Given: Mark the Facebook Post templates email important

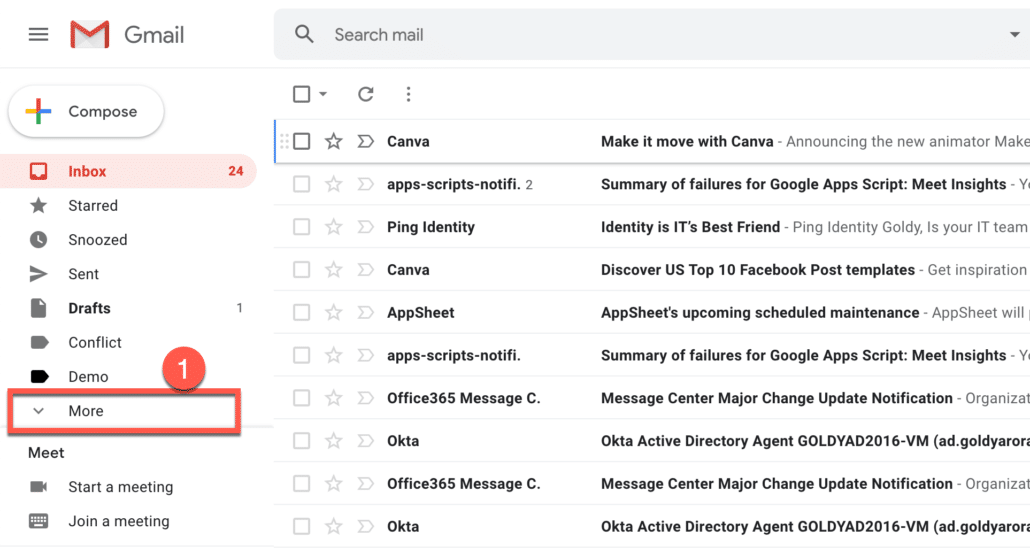Looking at the screenshot, I should point(365,269).
